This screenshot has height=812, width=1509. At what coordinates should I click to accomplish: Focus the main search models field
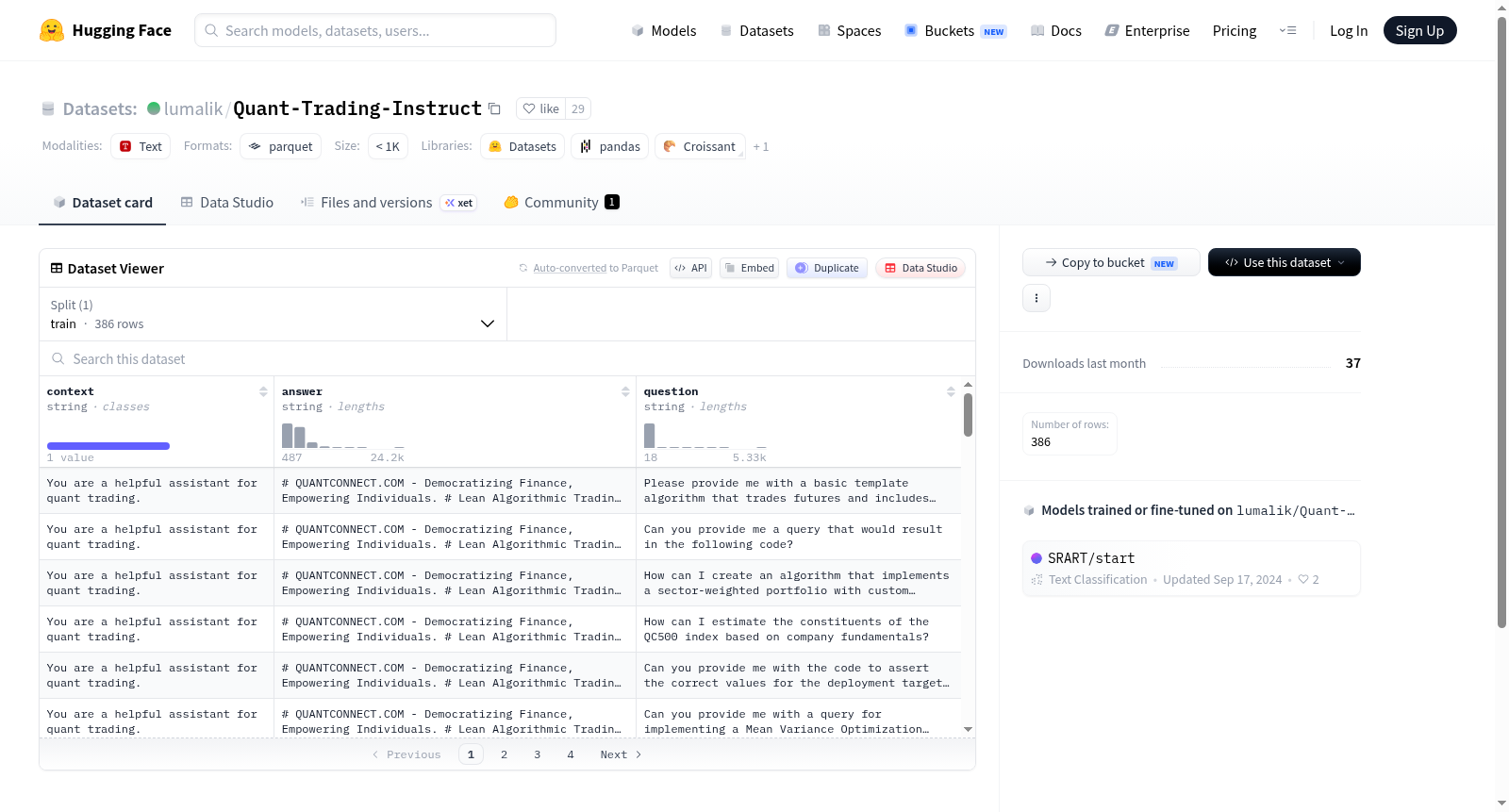[x=375, y=30]
